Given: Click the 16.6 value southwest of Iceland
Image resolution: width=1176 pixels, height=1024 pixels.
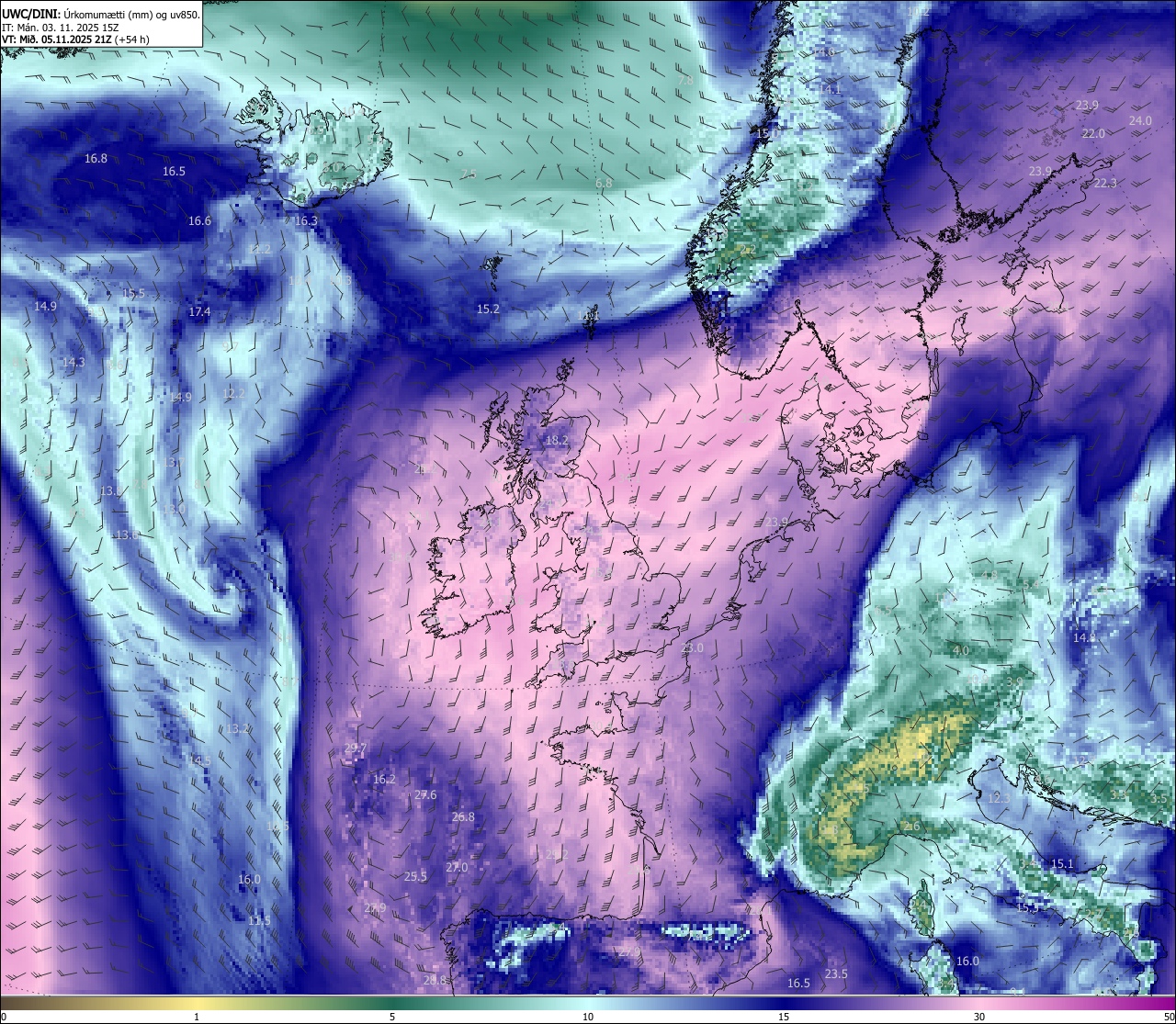Looking at the screenshot, I should (199, 221).
